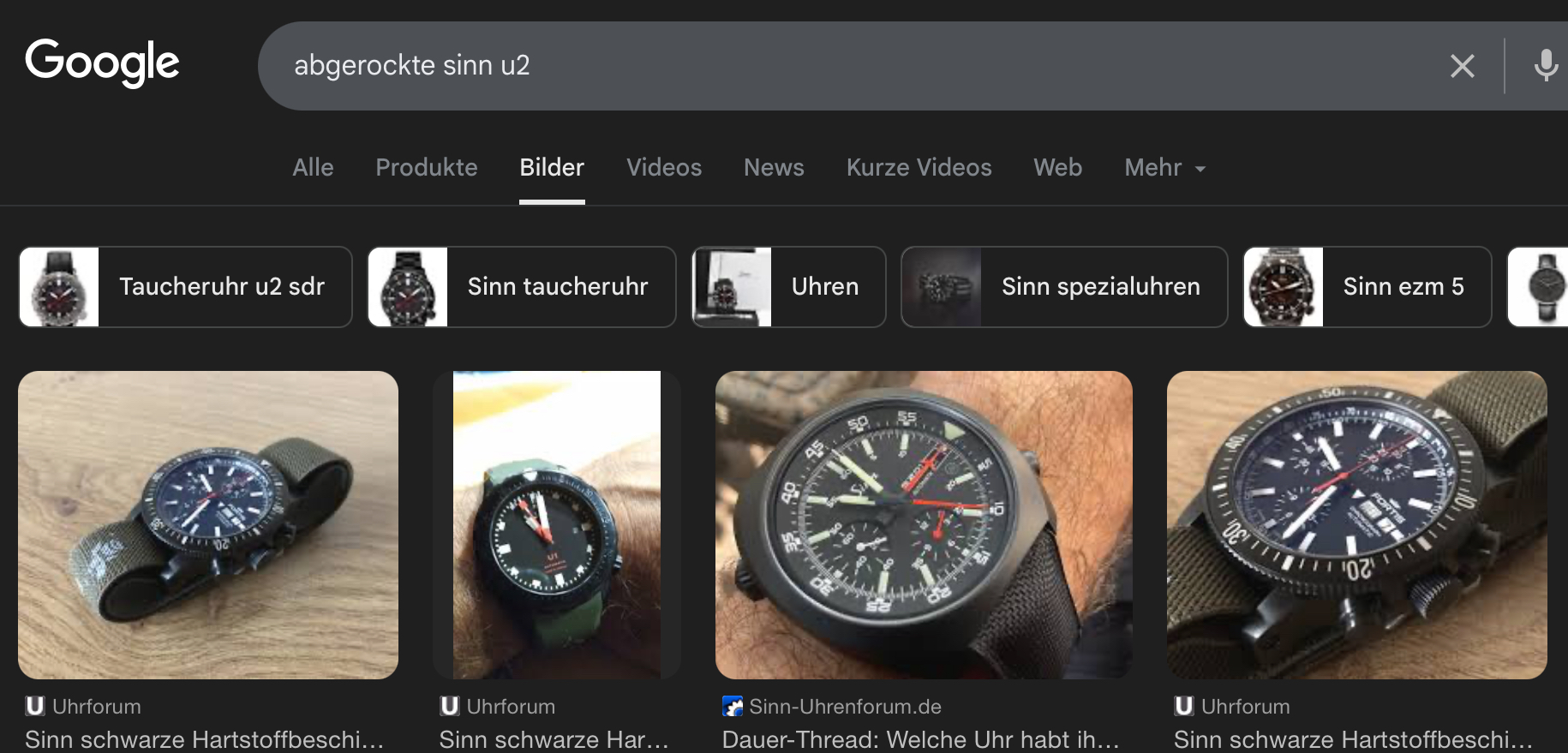The image size is (1568, 753).
Task: Click the Sinn-Uhrenforum.de favicon
Action: pyautogui.click(x=733, y=706)
